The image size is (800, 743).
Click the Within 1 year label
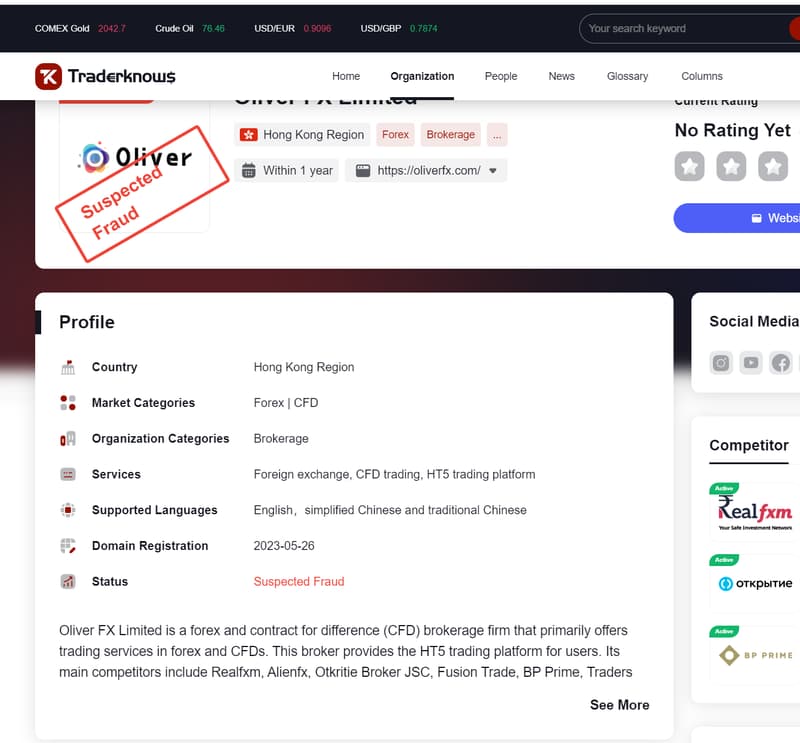297,170
